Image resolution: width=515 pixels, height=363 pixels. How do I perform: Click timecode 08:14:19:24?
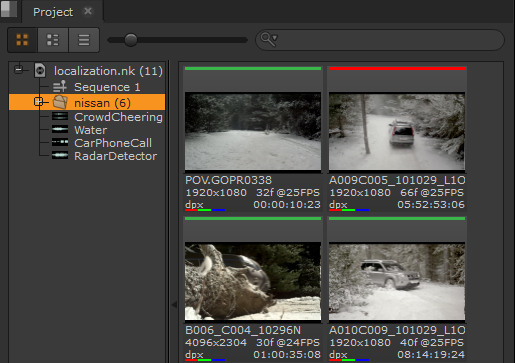431,355
